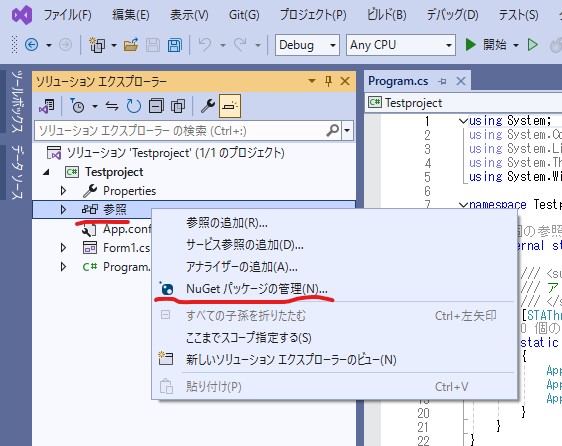Open the 編集(E) menu
The width and height of the screenshot is (562, 446).
coord(130,15)
